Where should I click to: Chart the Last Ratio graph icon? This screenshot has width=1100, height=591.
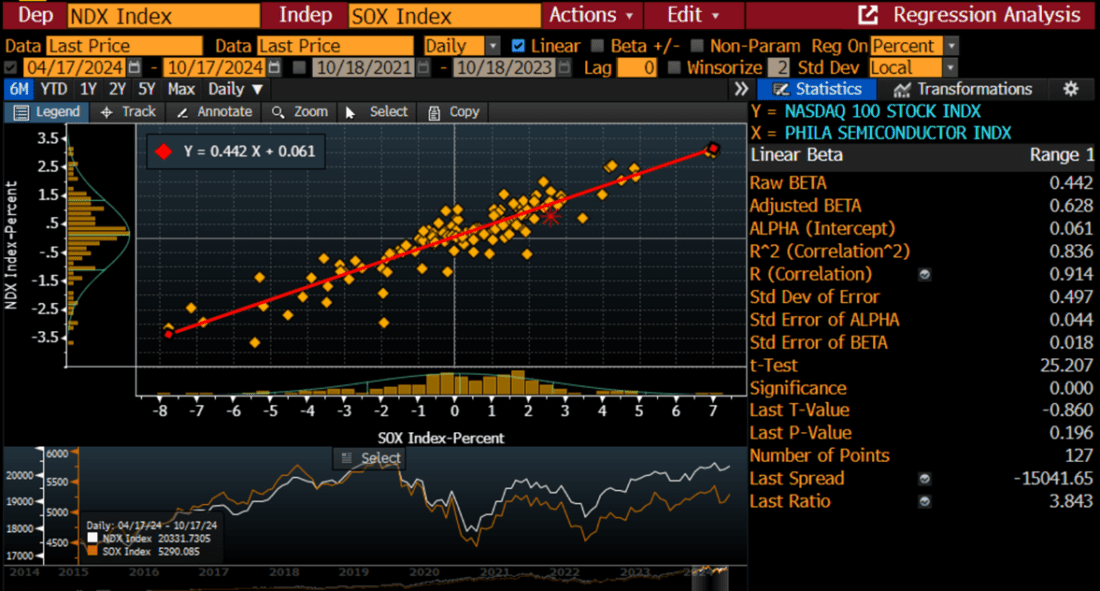coord(925,502)
